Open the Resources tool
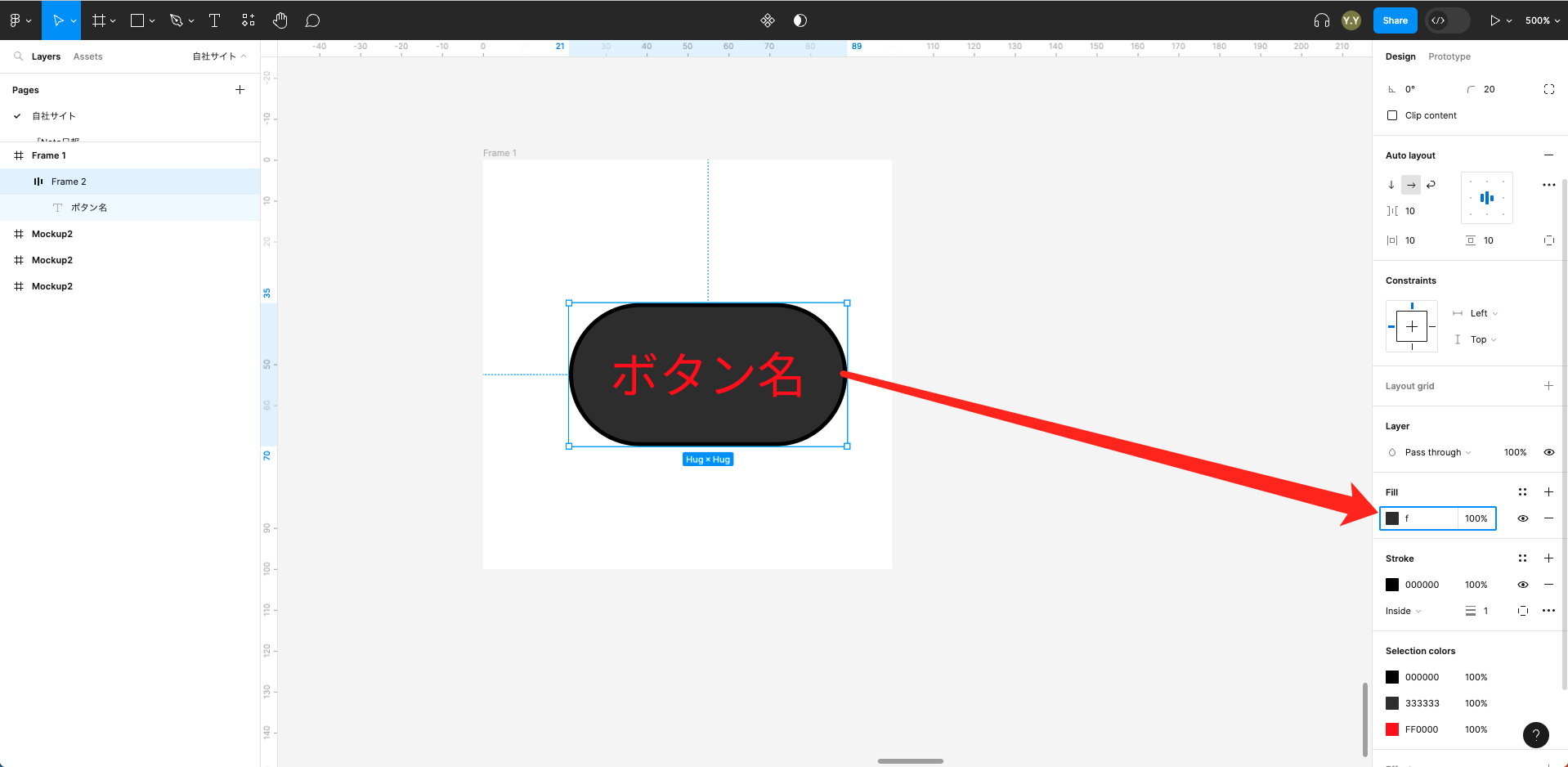This screenshot has height=767, width=1568. coord(249,20)
